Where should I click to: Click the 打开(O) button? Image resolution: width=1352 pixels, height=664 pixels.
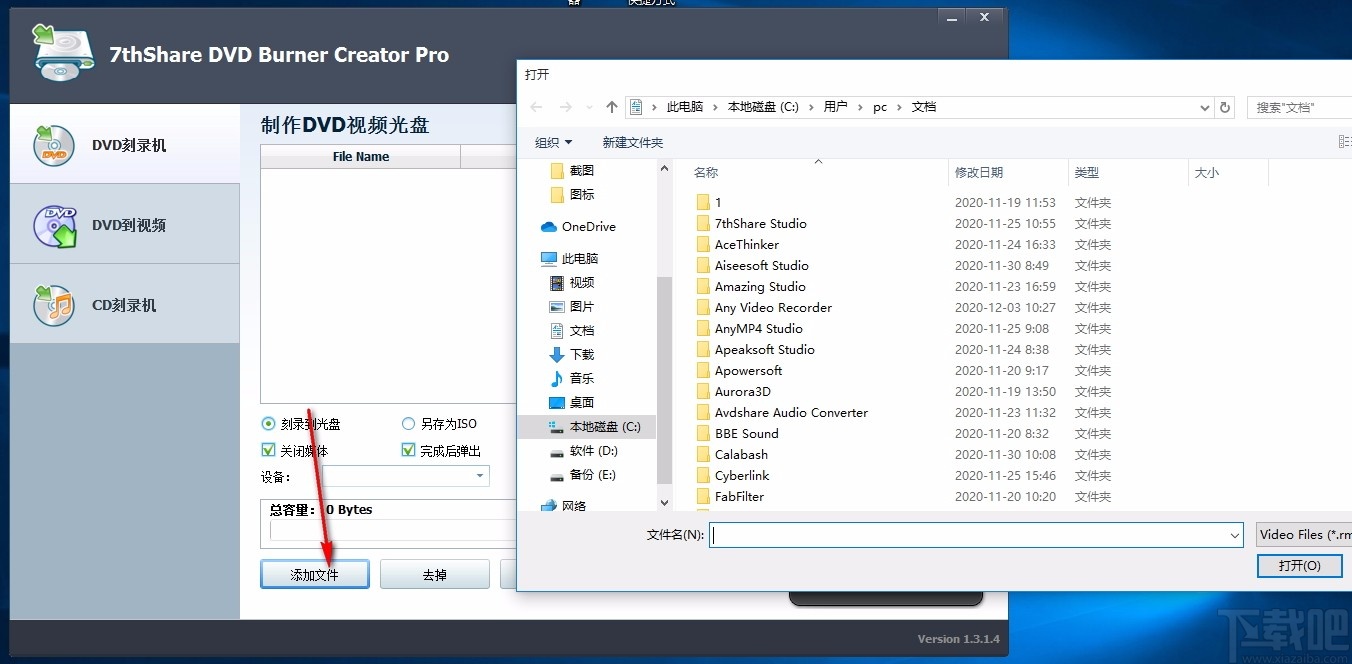click(x=1299, y=565)
